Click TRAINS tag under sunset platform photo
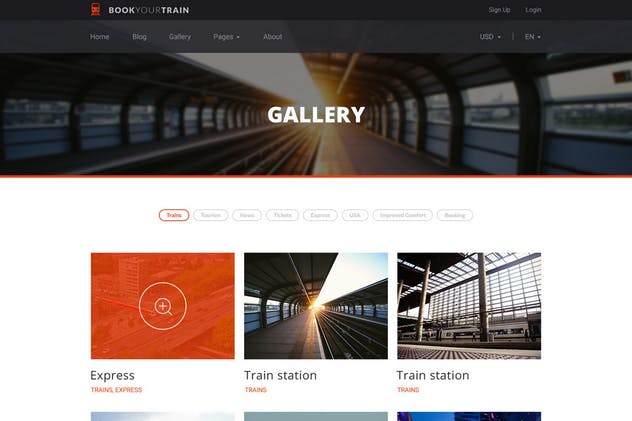Image resolution: width=632 pixels, height=421 pixels. pyautogui.click(x=256, y=390)
